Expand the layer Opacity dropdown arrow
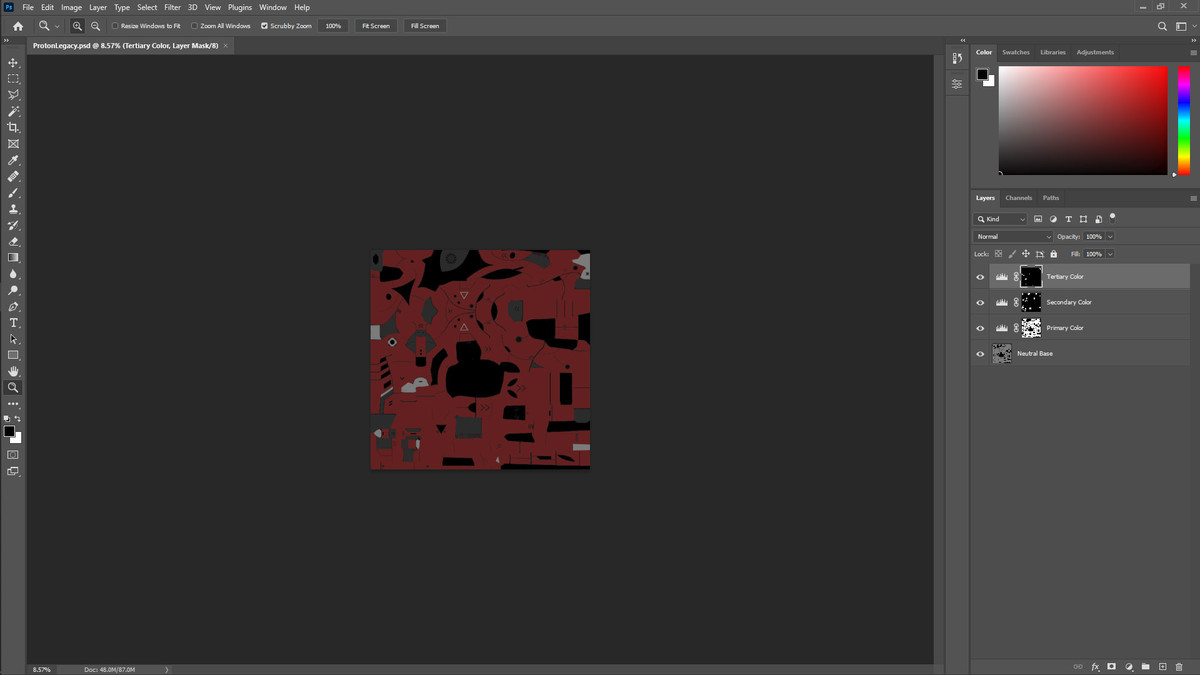1200x675 pixels. click(1110, 237)
